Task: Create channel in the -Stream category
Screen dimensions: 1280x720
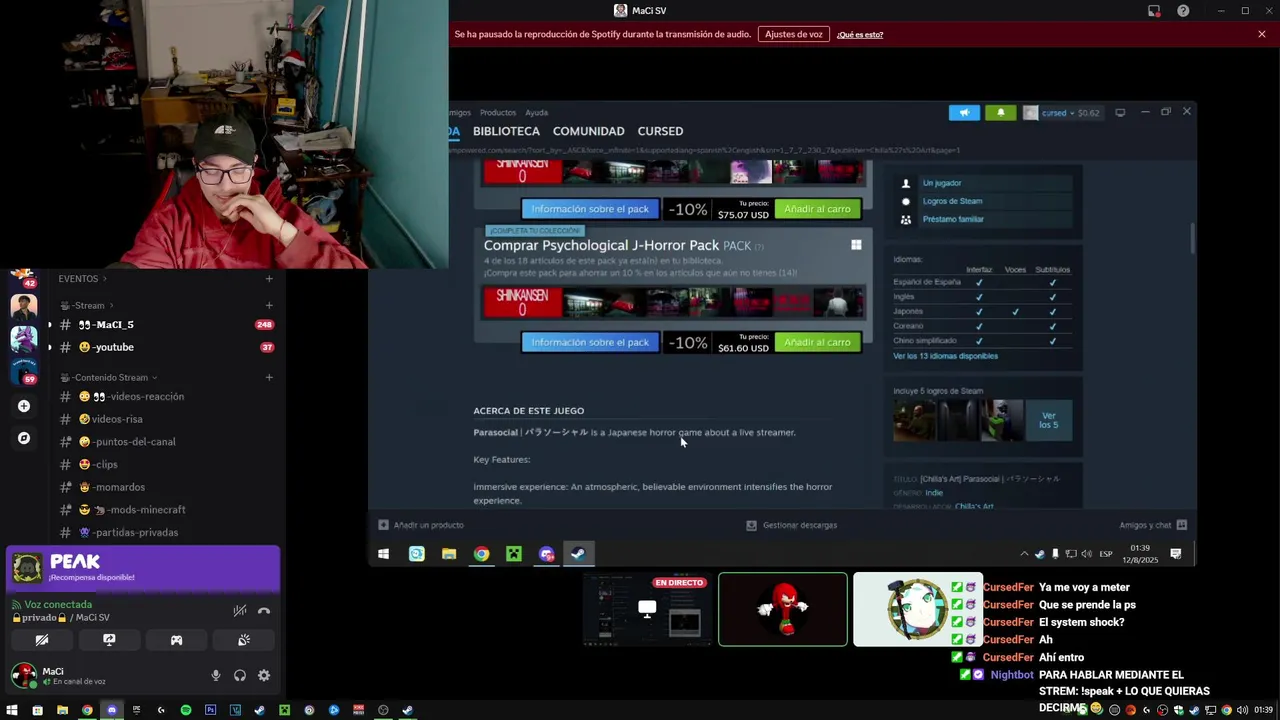Action: pos(269,305)
